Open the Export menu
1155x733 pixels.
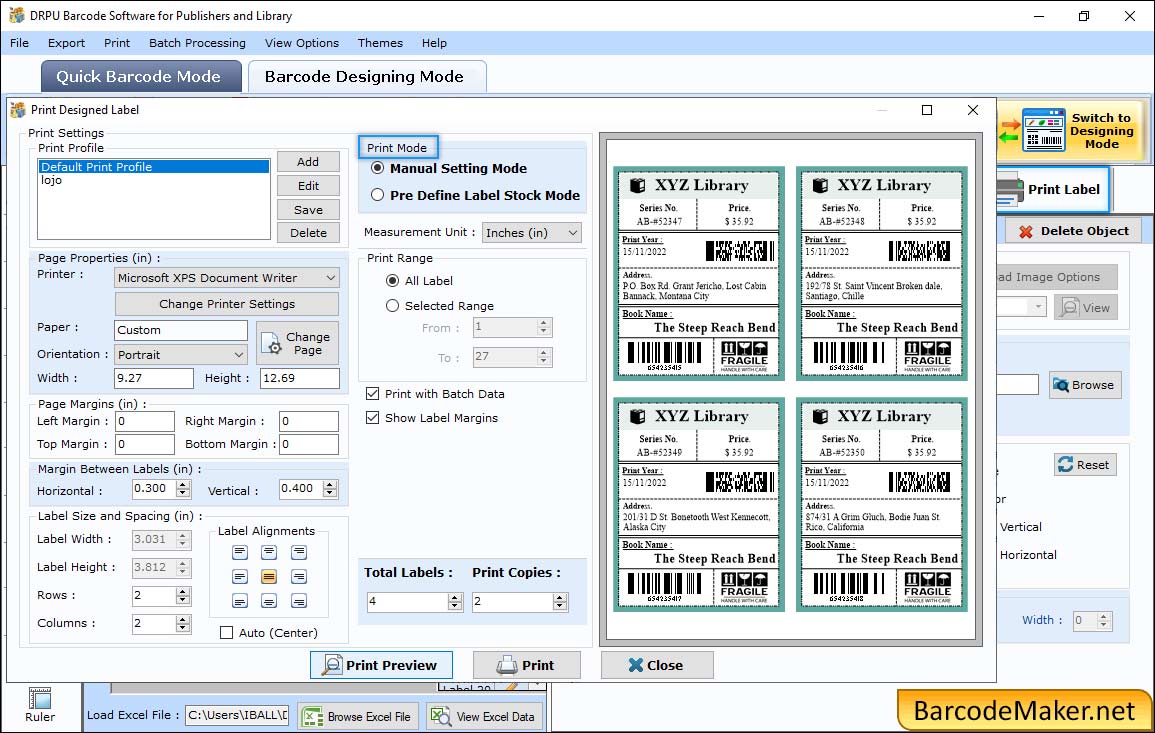coord(66,43)
